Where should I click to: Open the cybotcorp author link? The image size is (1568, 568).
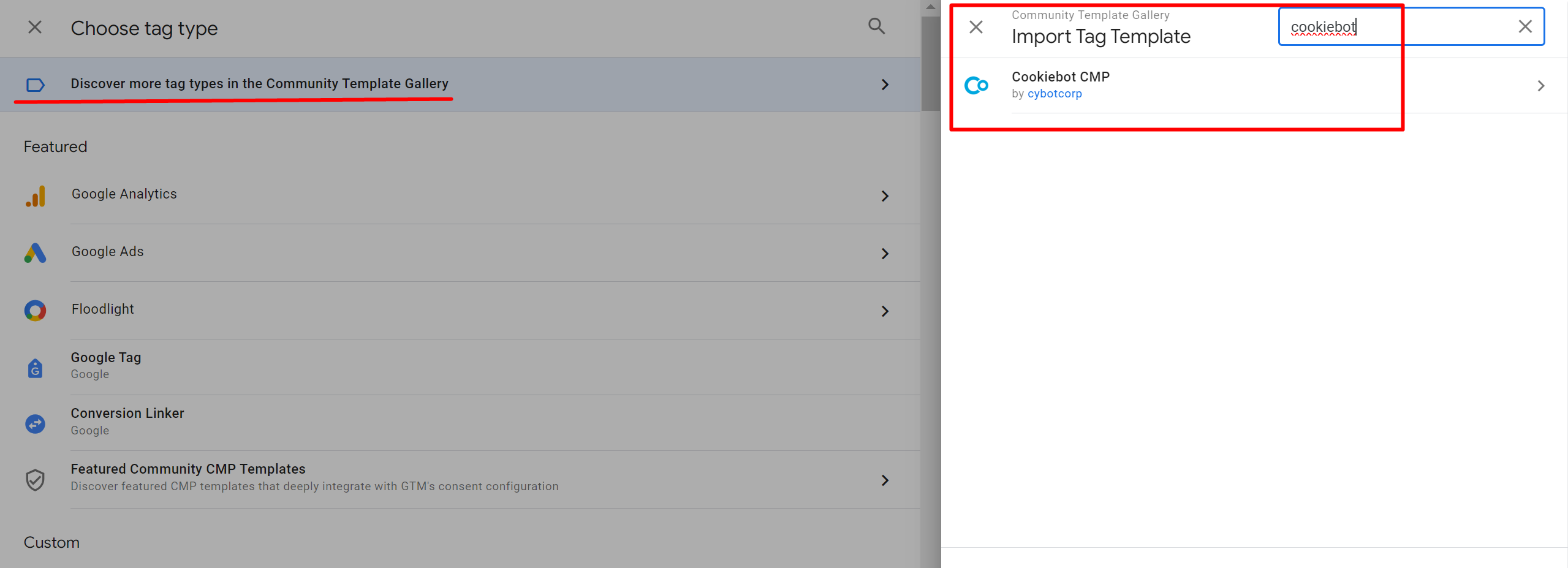click(x=1054, y=94)
